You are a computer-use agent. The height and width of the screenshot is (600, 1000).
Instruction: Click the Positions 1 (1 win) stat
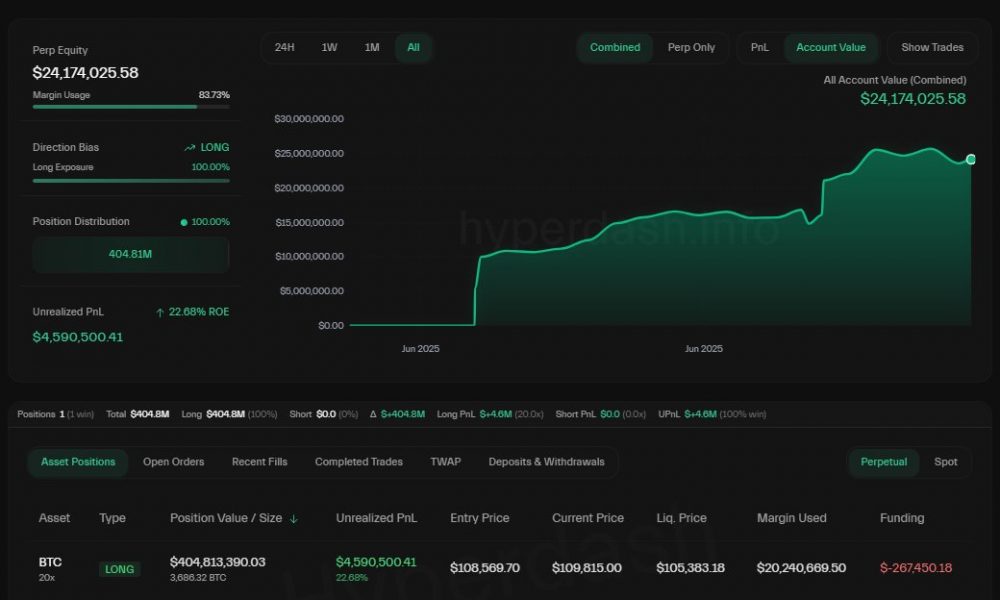[55, 414]
